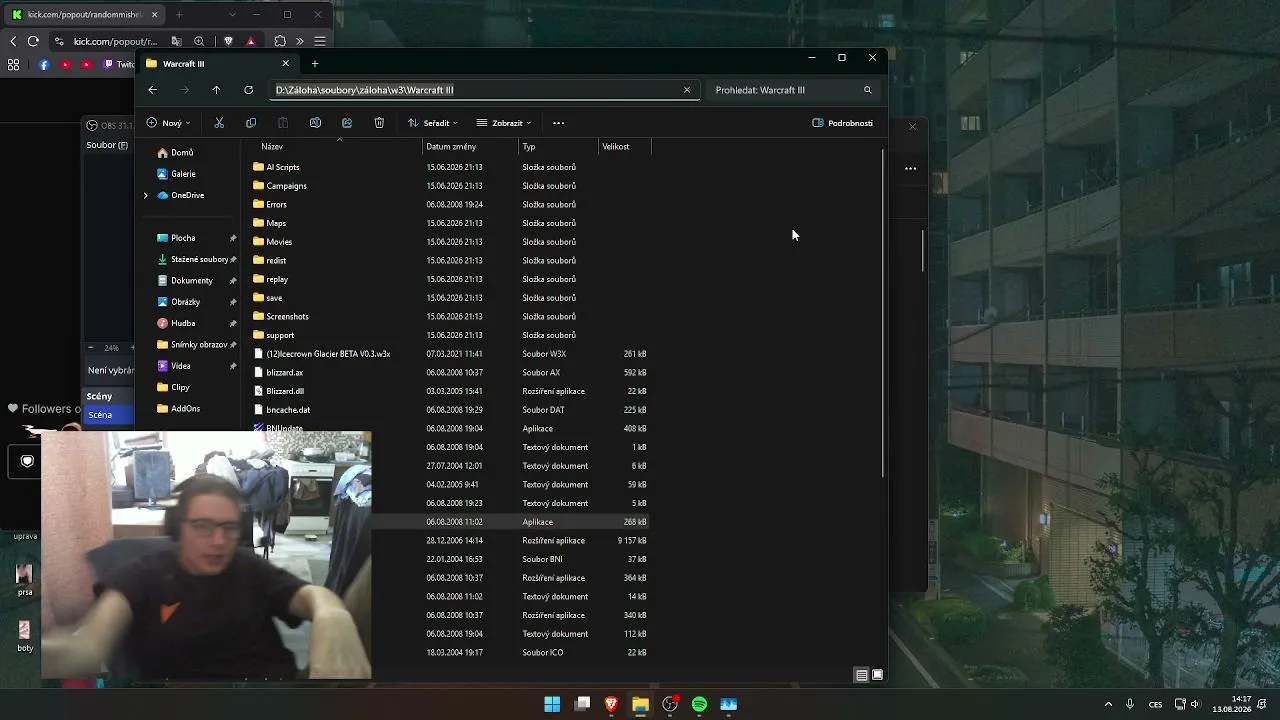1280x720 pixels.
Task: Select the Blizzard.dll file
Action: pos(278,391)
